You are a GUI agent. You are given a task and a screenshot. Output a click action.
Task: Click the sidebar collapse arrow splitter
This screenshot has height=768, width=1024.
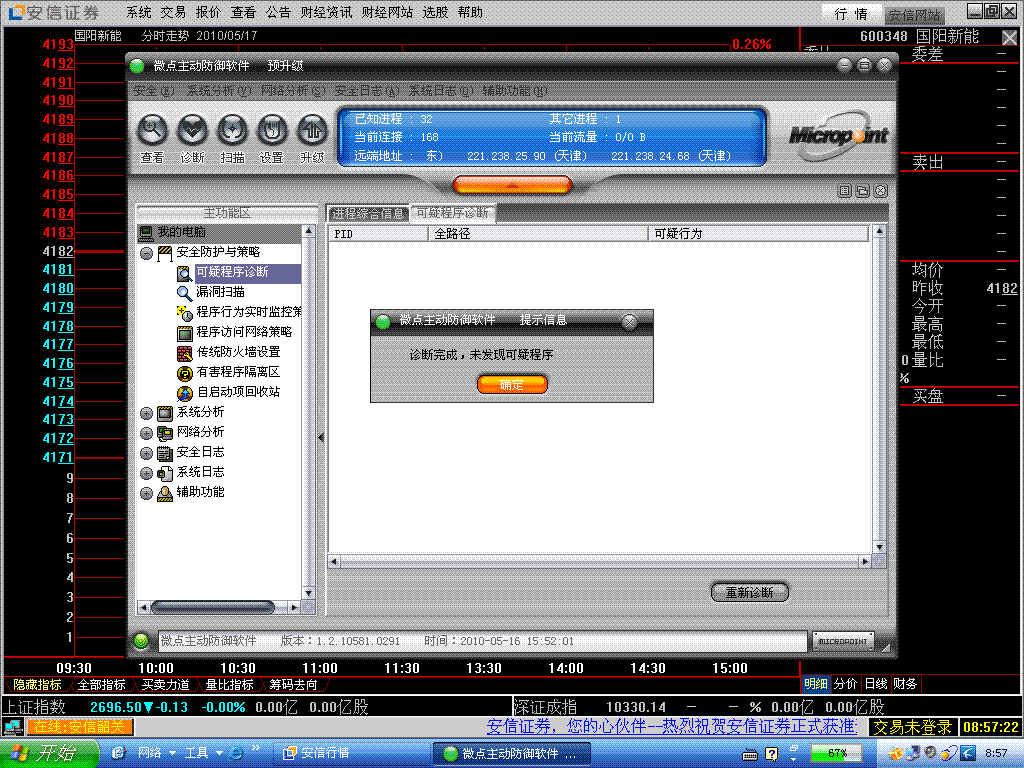tap(321, 438)
